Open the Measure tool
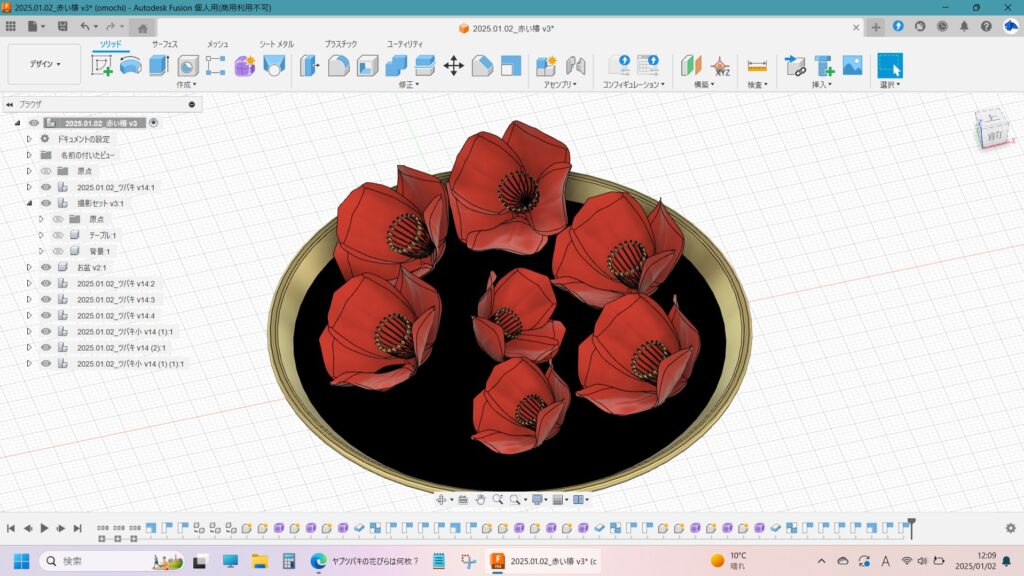The width and height of the screenshot is (1024, 576). (757, 66)
